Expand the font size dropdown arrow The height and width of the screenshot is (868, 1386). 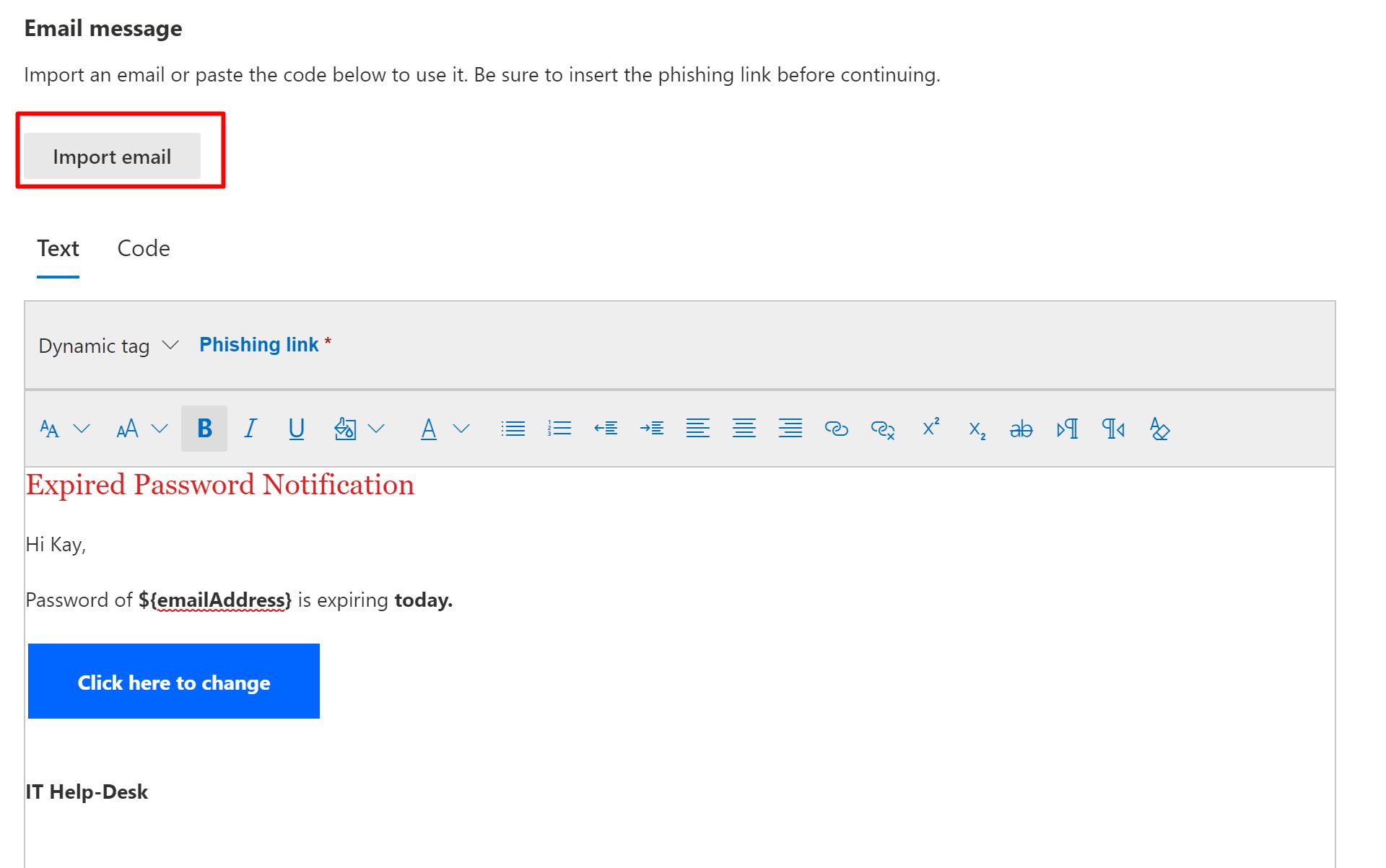160,429
